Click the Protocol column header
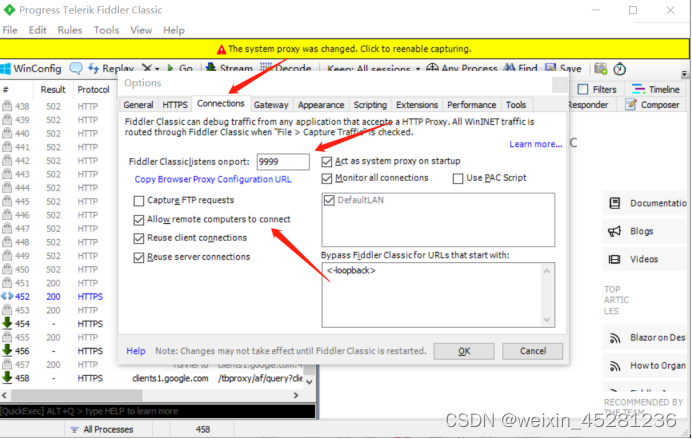This screenshot has height=439, width=692. [93, 90]
